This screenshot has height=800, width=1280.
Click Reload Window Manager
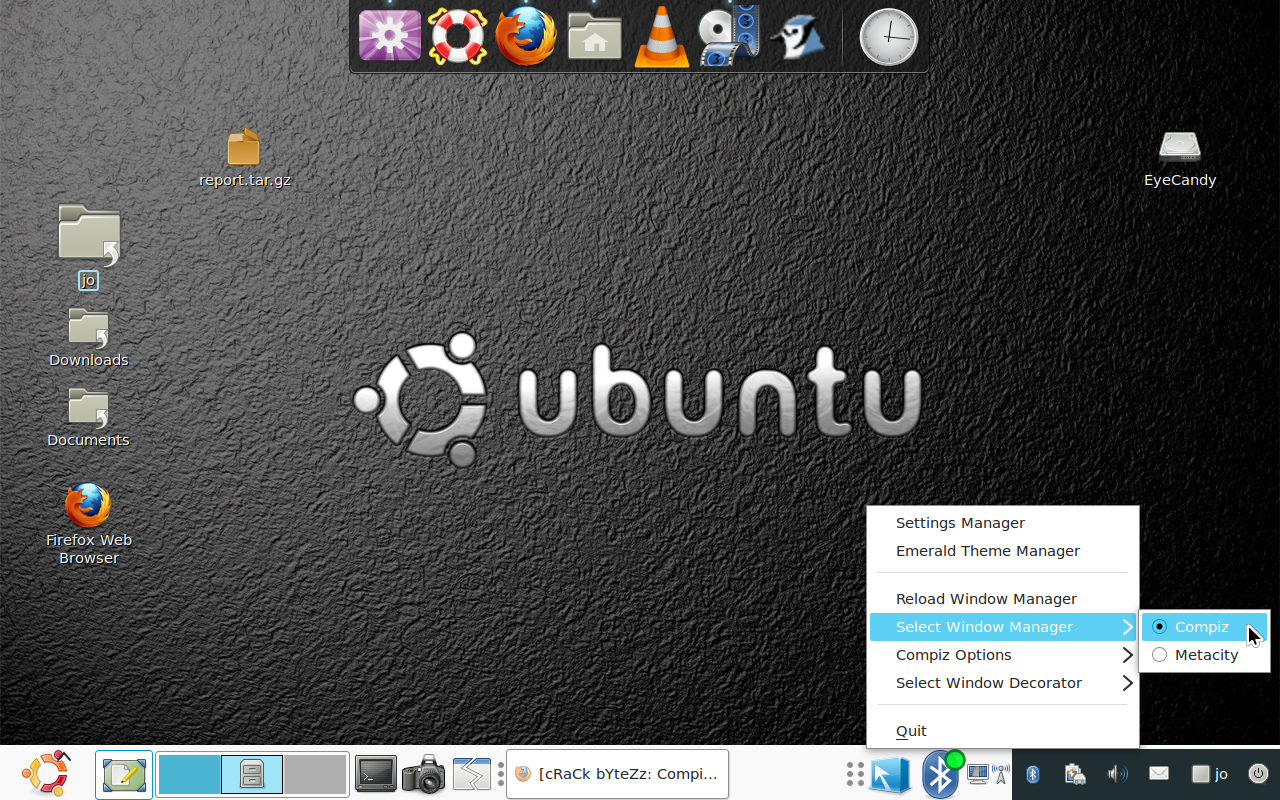985,599
